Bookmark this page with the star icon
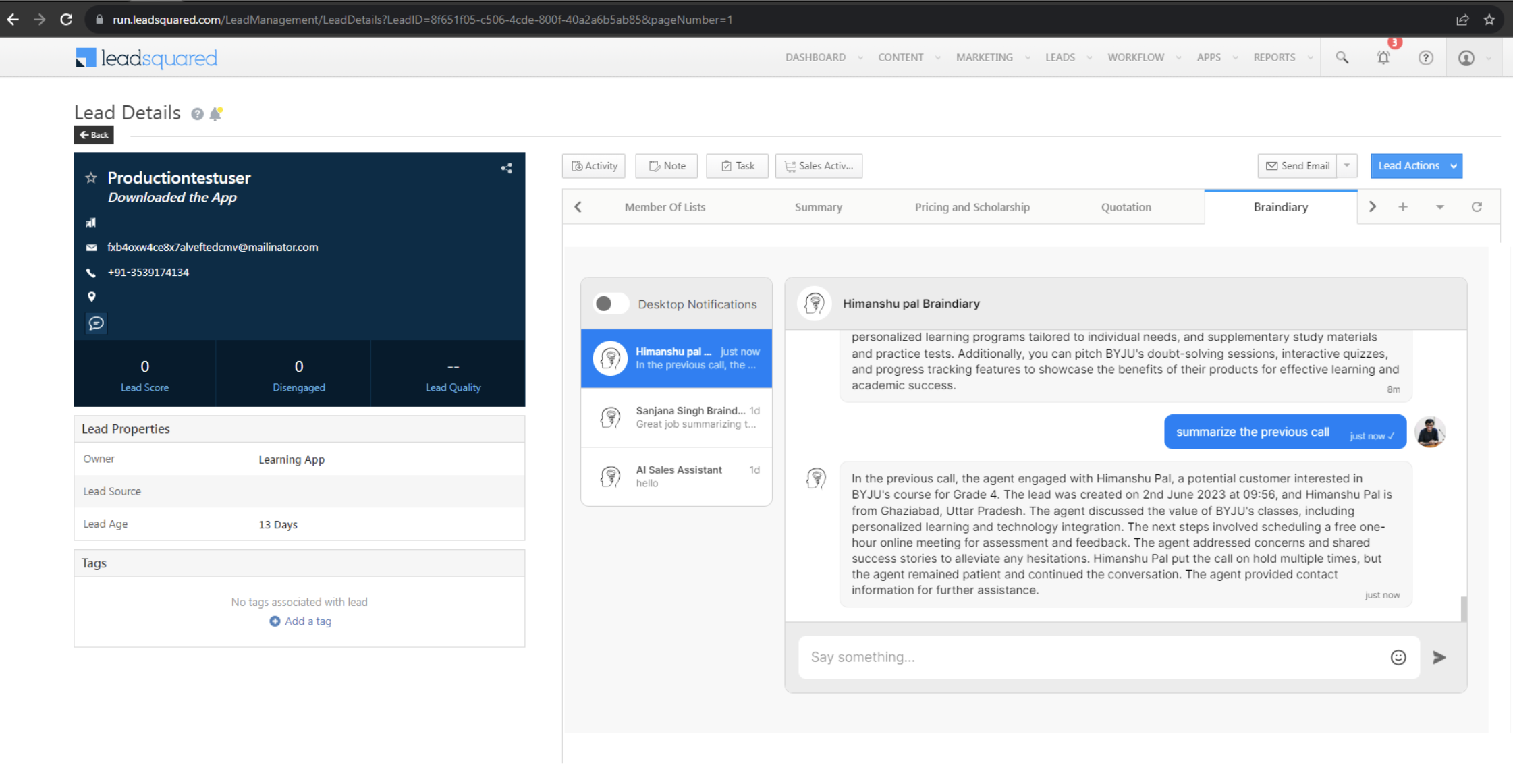 click(1489, 20)
